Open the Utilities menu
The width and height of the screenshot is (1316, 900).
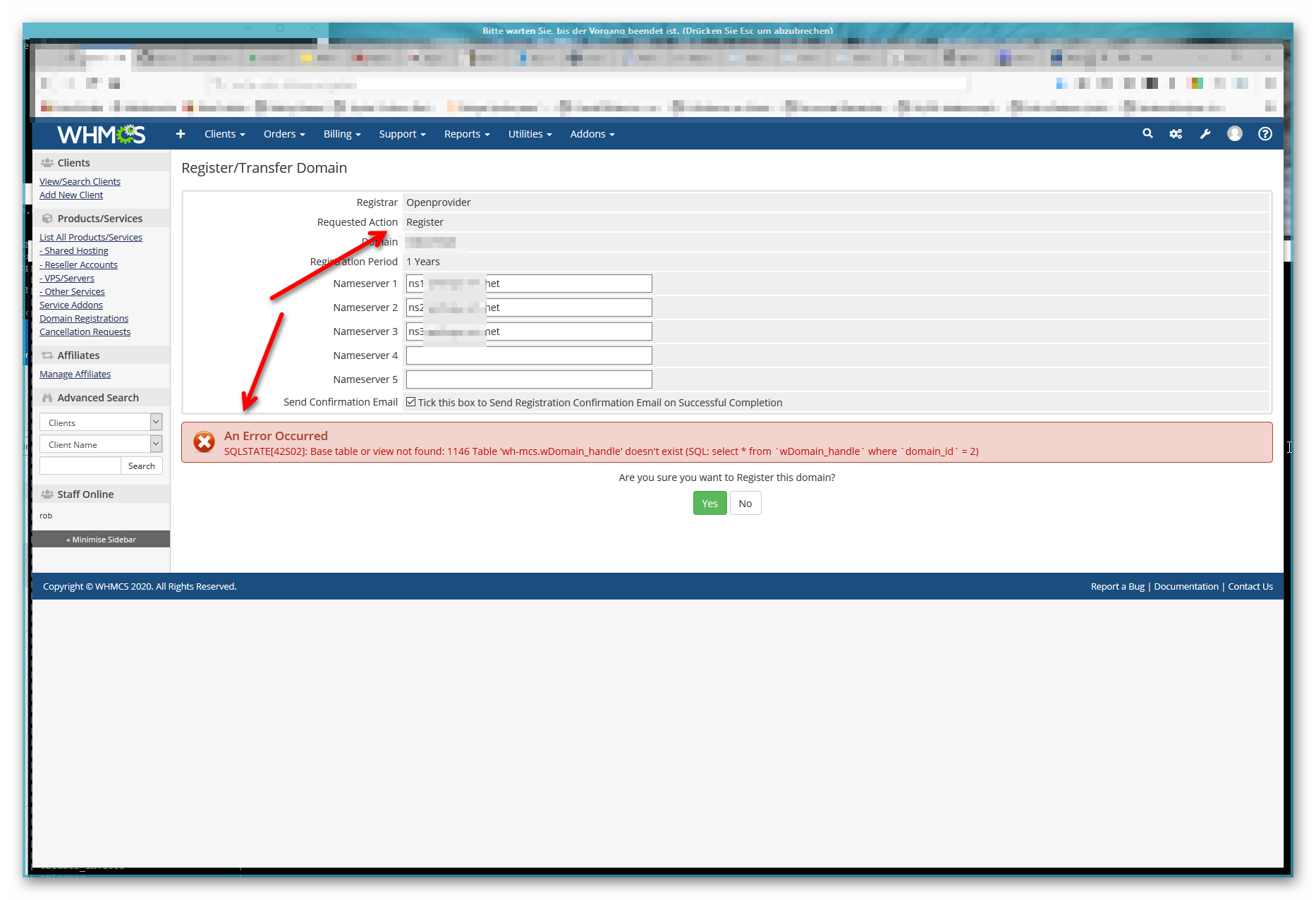529,133
